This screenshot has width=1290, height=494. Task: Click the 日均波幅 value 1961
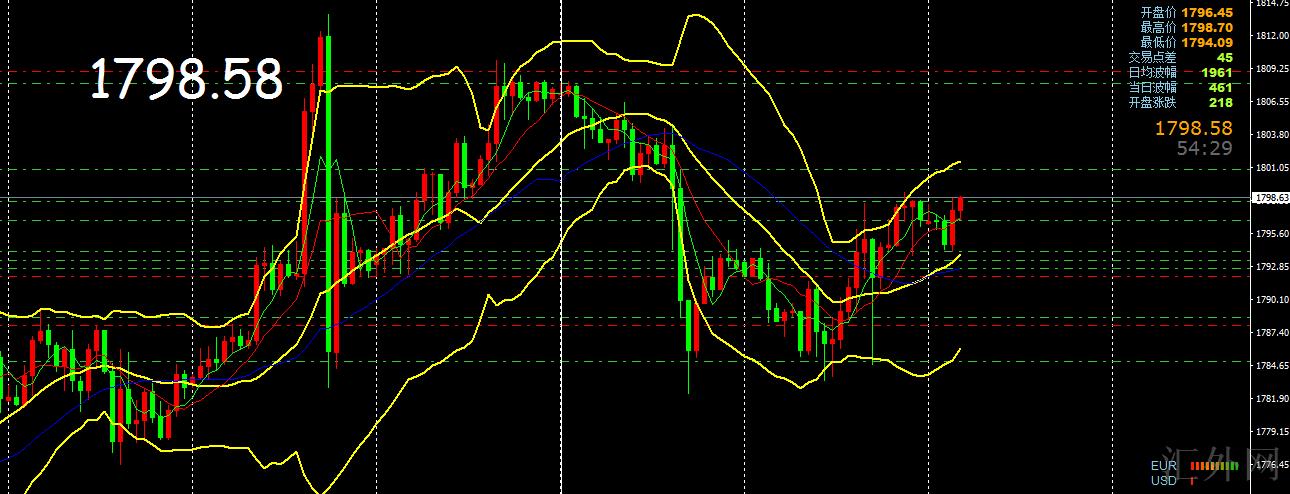pos(1217,72)
